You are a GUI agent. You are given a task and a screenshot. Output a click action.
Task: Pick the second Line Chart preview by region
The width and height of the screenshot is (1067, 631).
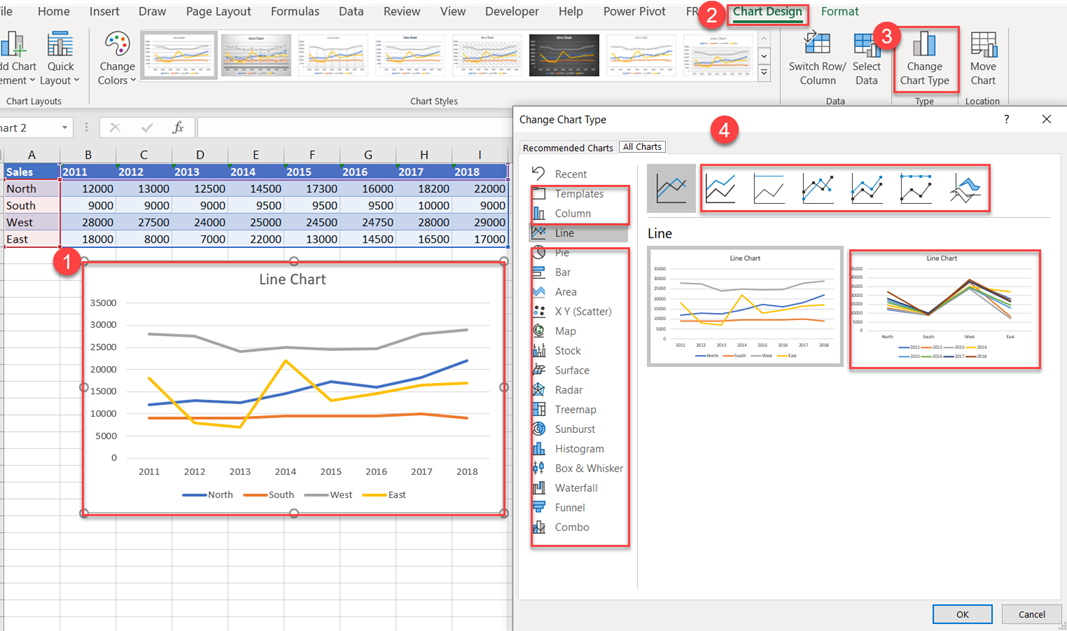[945, 309]
